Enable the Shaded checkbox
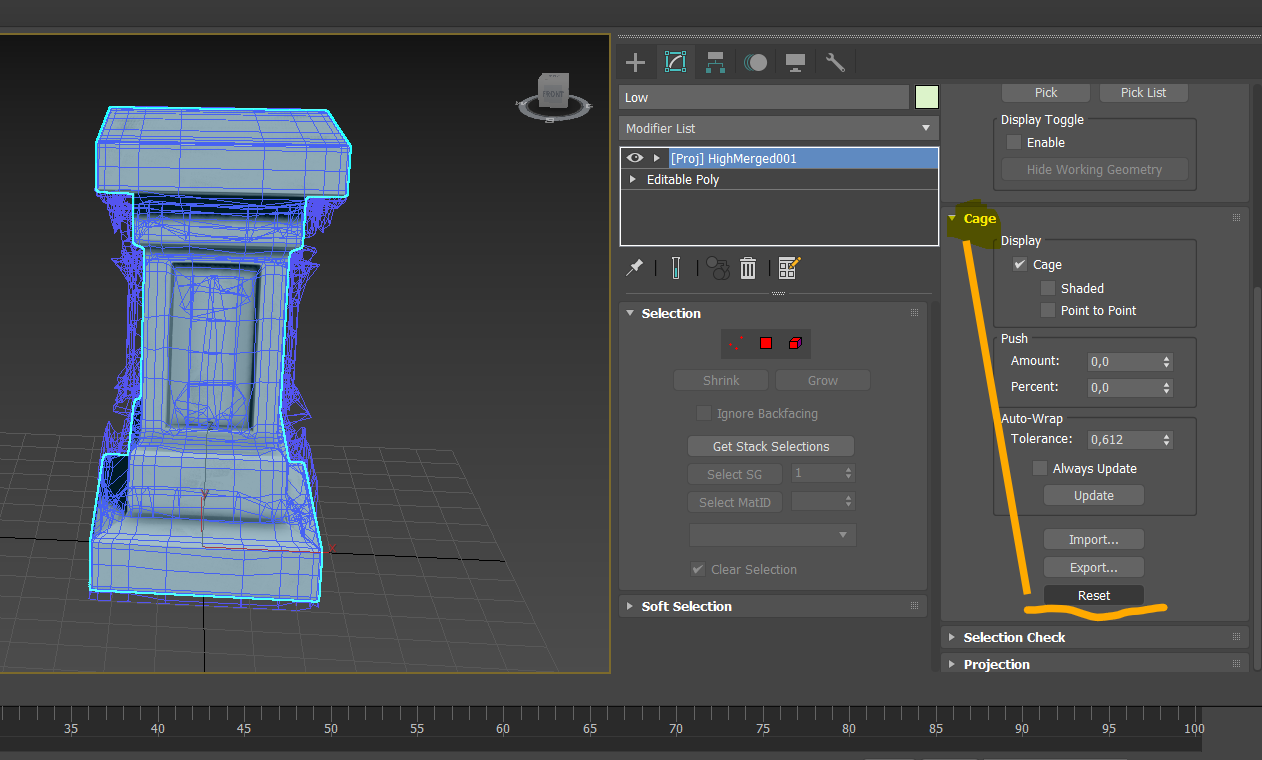The width and height of the screenshot is (1262, 760). coord(1048,288)
